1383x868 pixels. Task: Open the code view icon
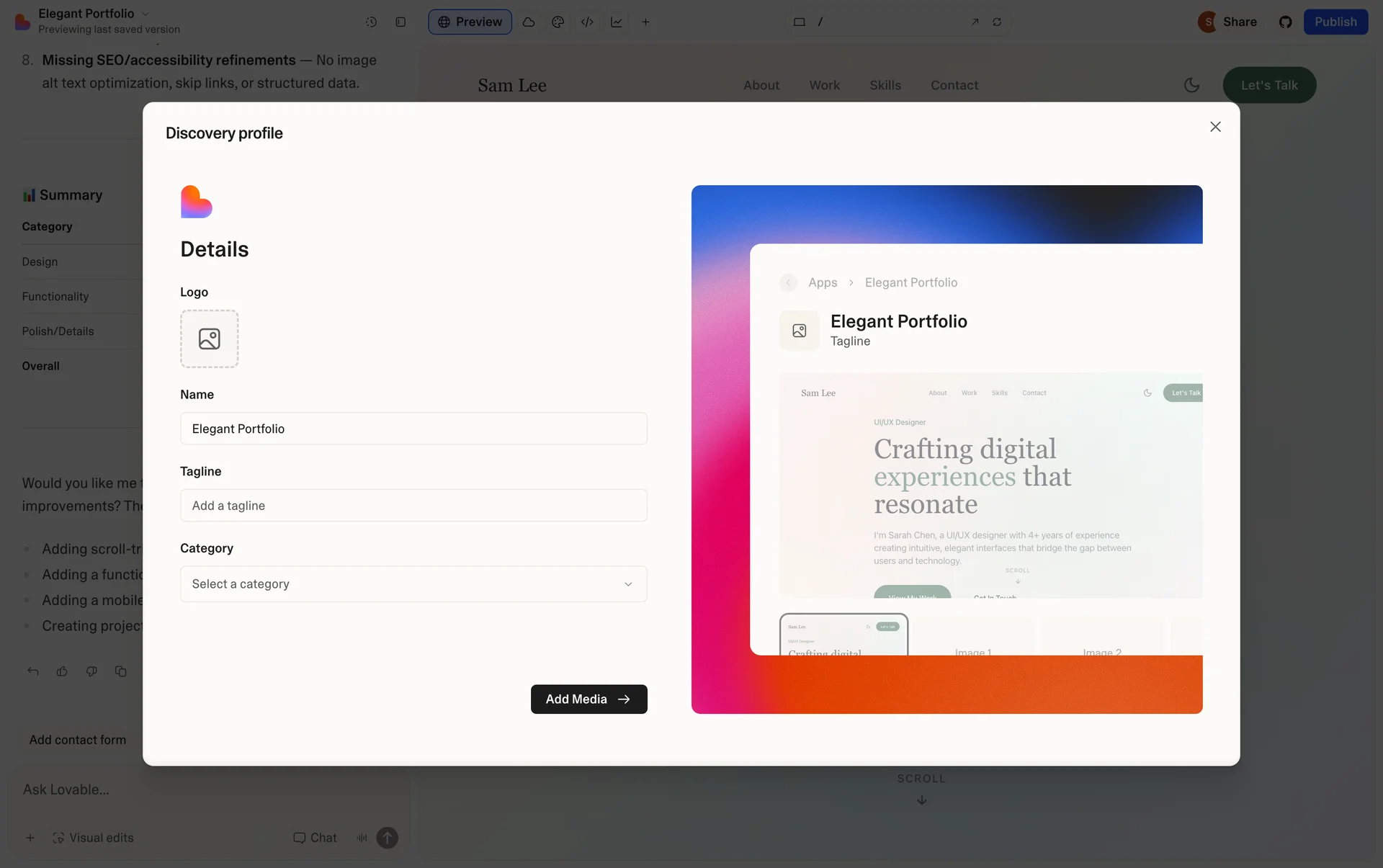(587, 22)
